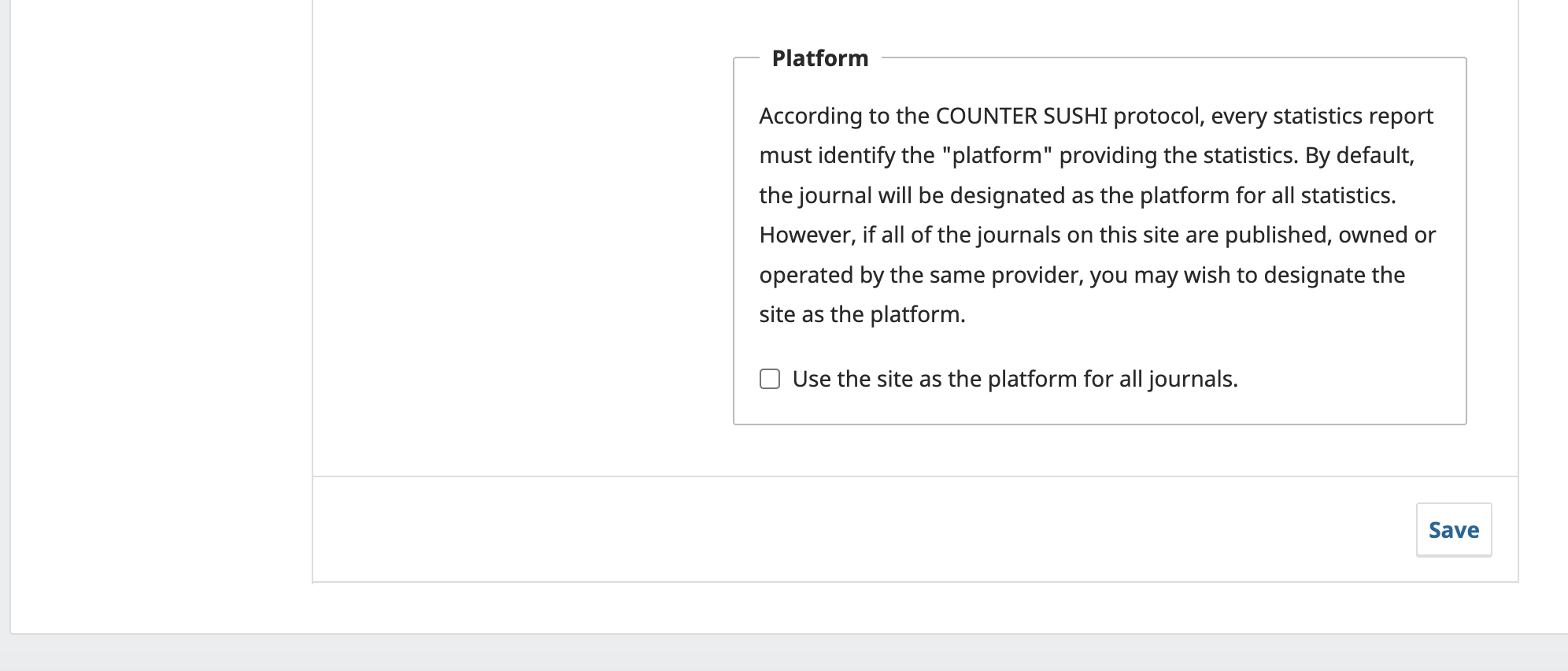Enable 'Use the site as the platform' checkbox
Viewport: 1568px width, 671px height.
click(x=770, y=379)
